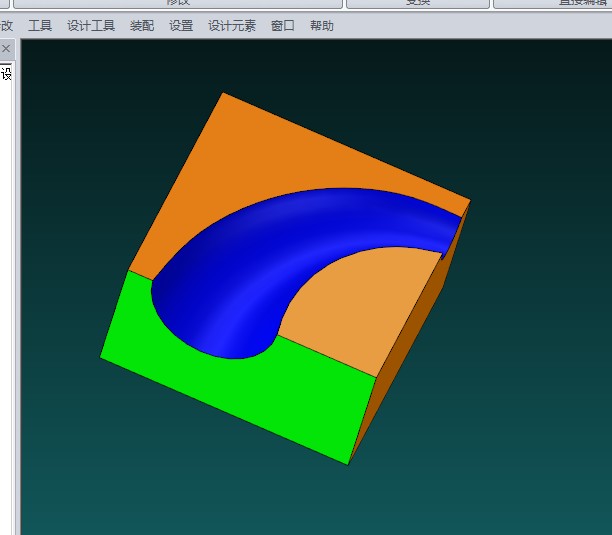Click the 修改 ribbon group label

(178, 3)
